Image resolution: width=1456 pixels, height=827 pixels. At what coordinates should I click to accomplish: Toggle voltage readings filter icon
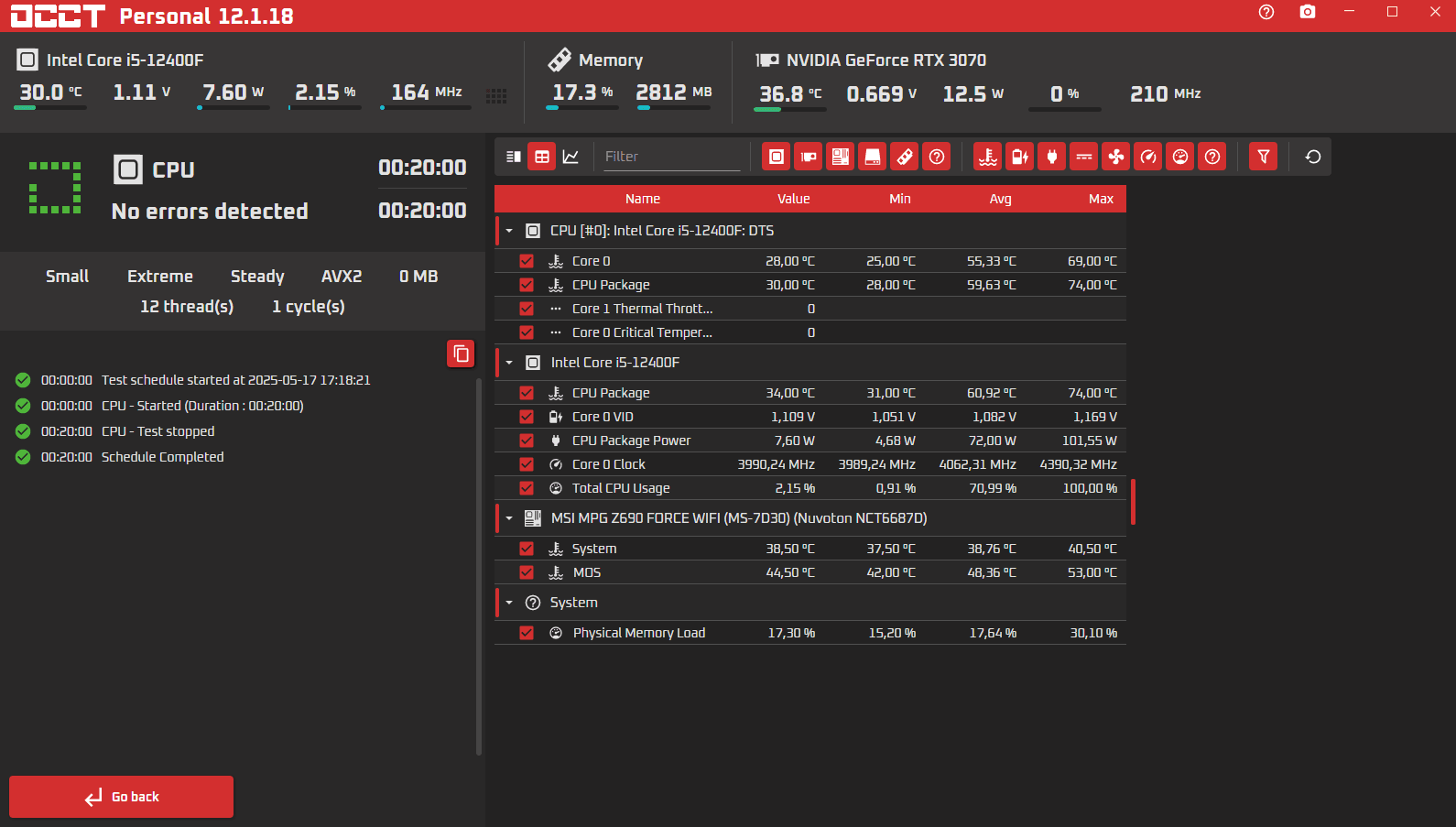(x=1019, y=157)
